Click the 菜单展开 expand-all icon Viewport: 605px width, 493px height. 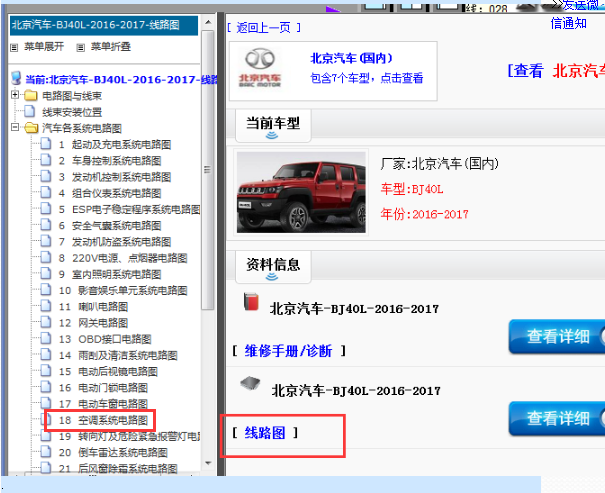pyautogui.click(x=14, y=47)
